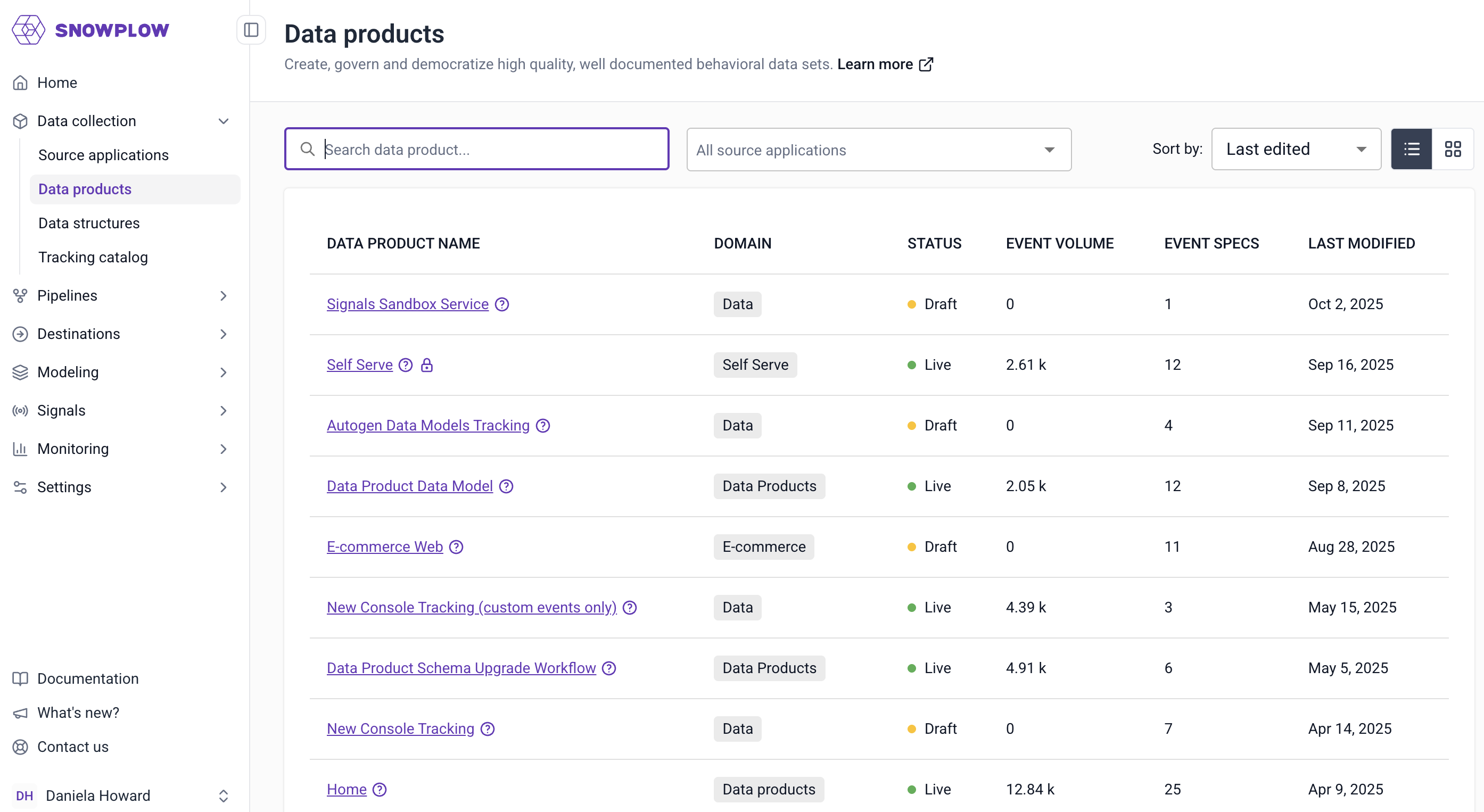Screen dimensions: 1484x812
Task: Open the Daniela Howard account switcher
Action: [x=224, y=796]
